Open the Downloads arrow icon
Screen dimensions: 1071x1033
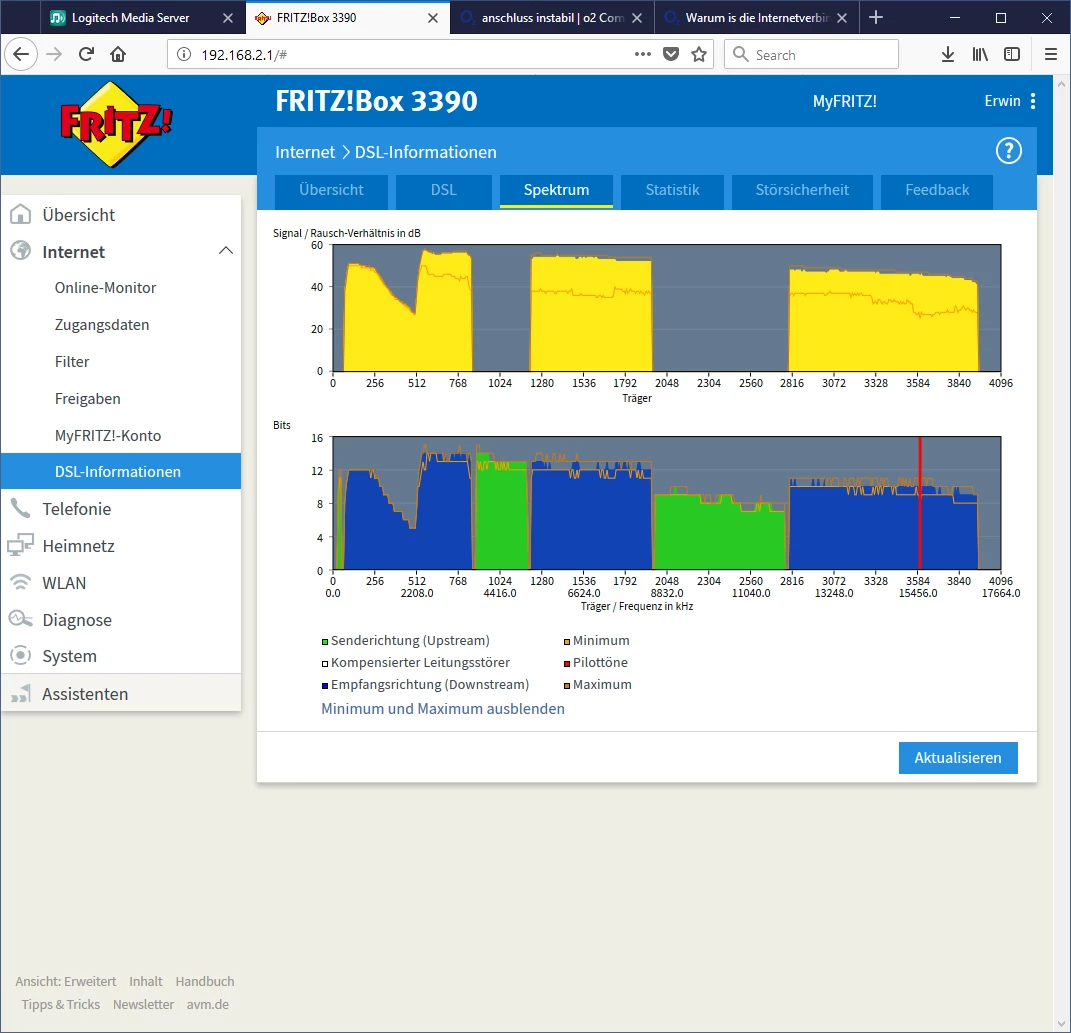947,54
